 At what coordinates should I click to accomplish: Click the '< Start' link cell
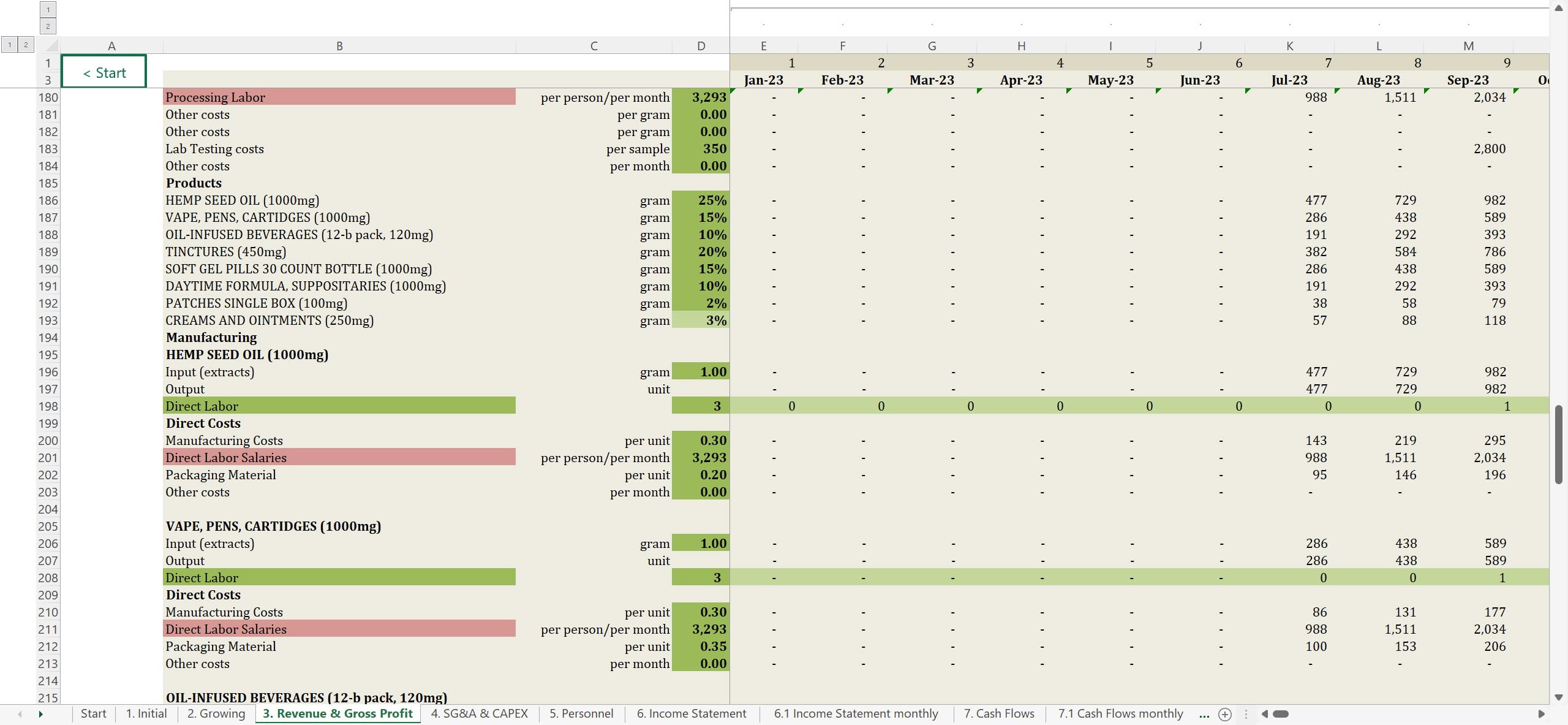(104, 72)
